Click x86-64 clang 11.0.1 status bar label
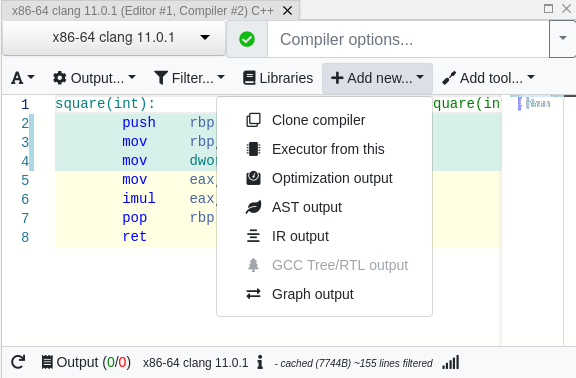576x378 pixels. coord(195,363)
